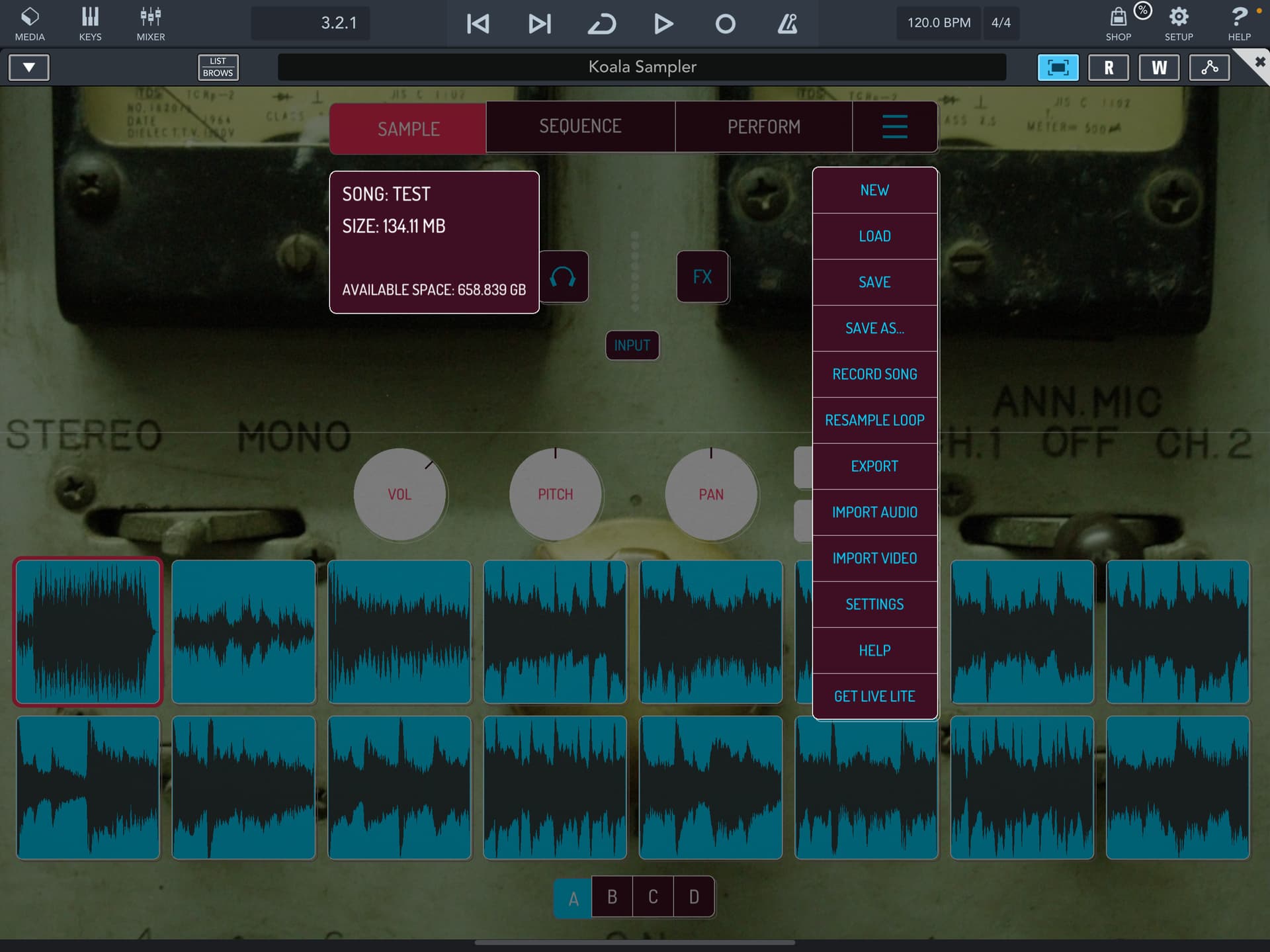The width and height of the screenshot is (1270, 952).
Task: Click the headphones monitor button
Action: pyautogui.click(x=563, y=277)
